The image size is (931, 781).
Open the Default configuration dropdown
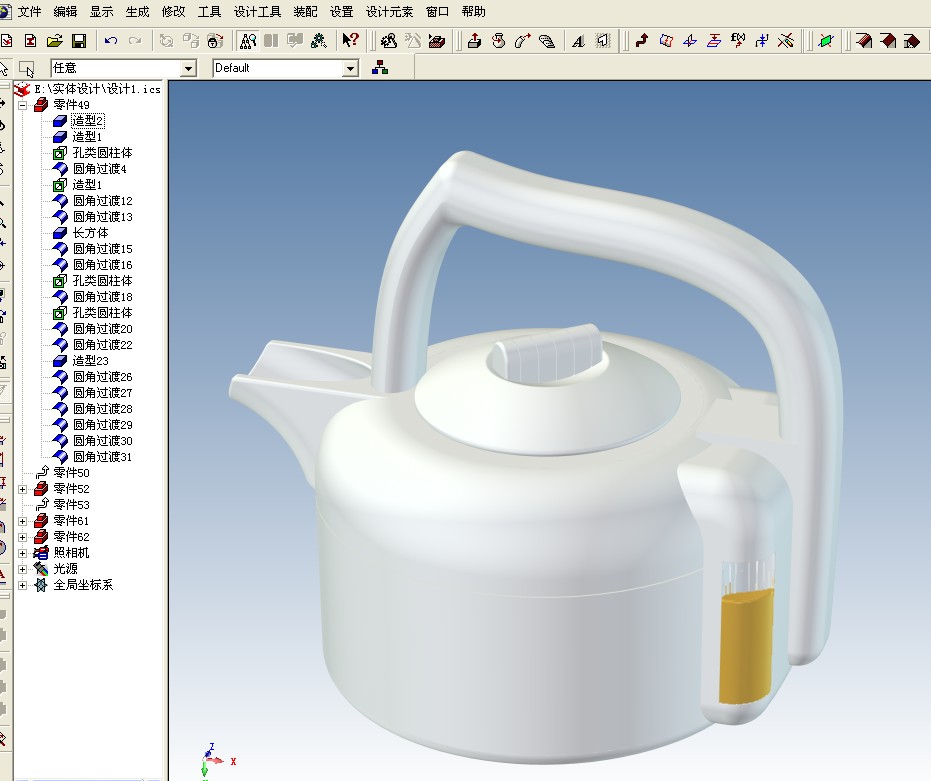tap(351, 69)
